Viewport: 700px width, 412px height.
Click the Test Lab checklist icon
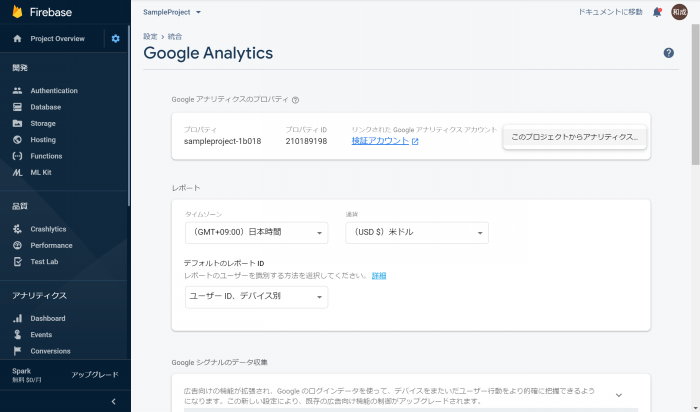(17, 262)
